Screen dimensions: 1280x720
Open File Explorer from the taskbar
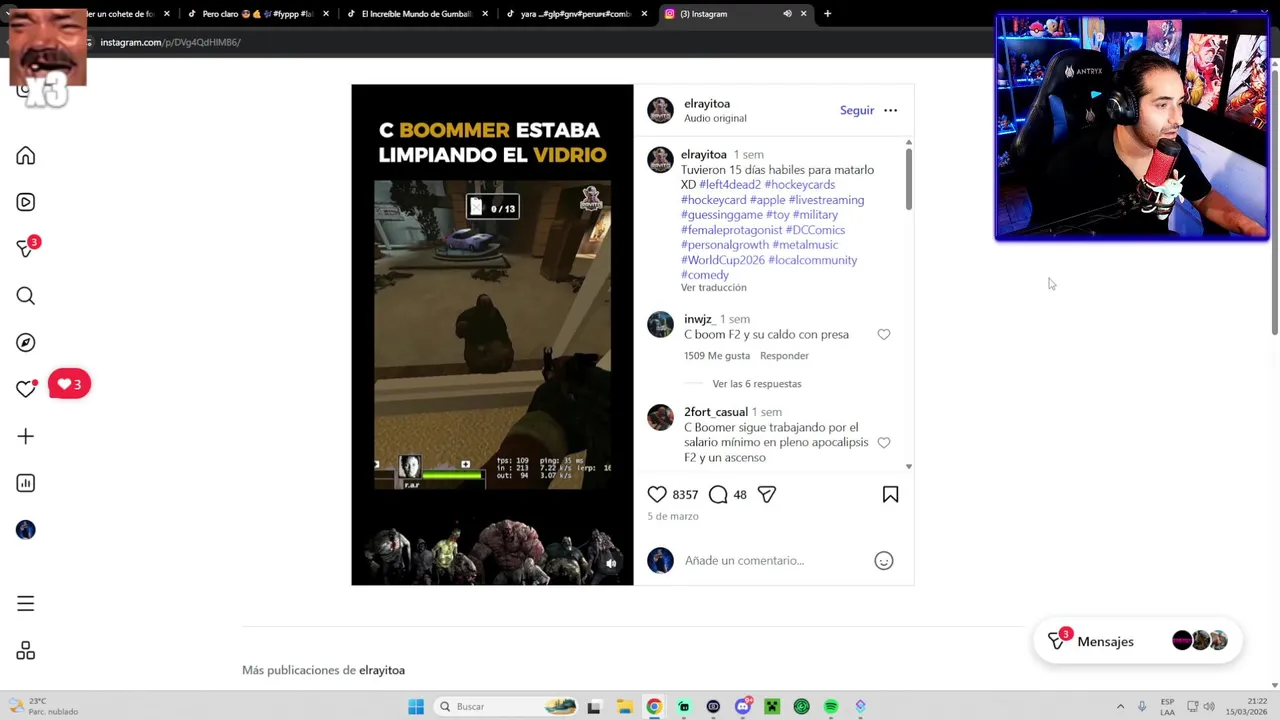tap(624, 707)
